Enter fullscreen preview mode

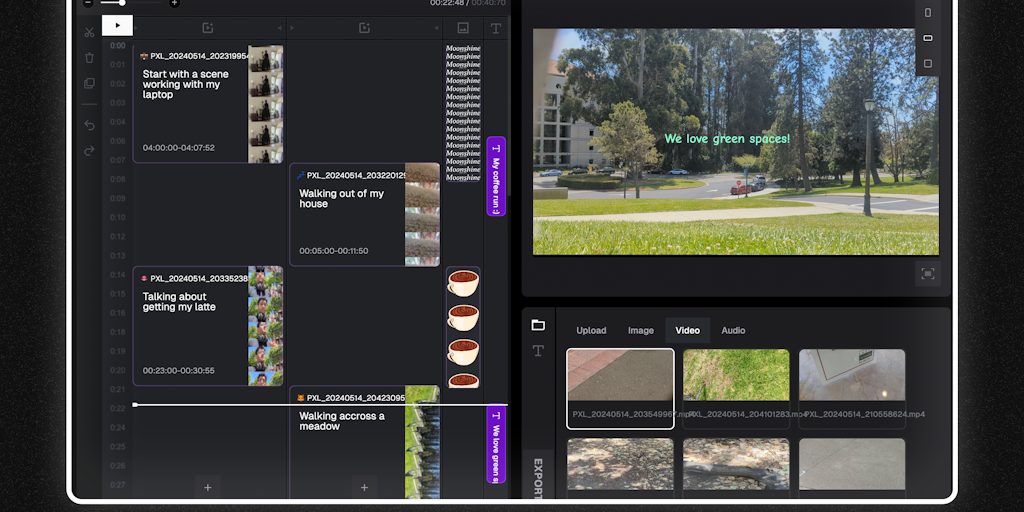(x=927, y=274)
